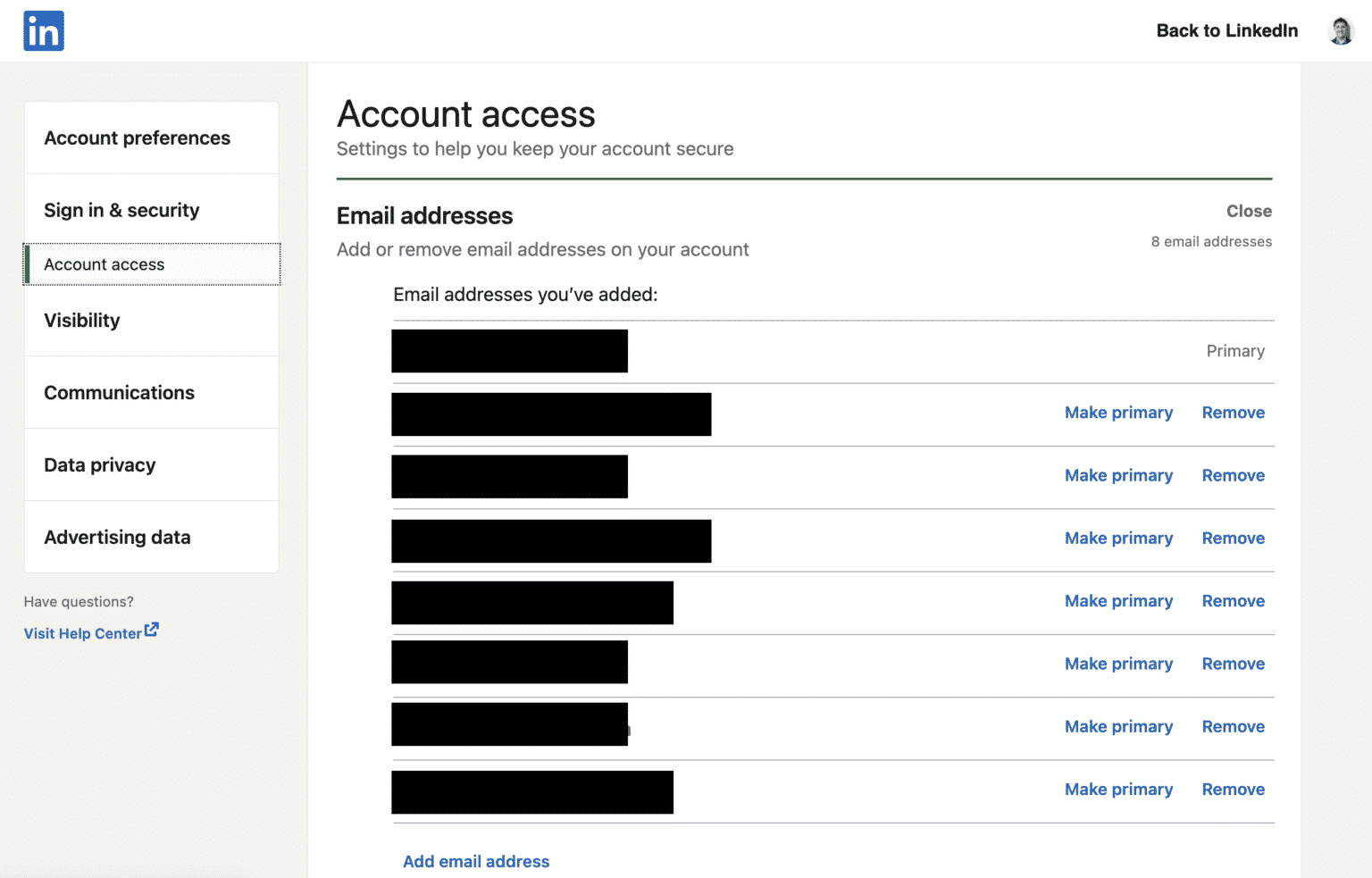Make the third email address primary
Screen dimensions: 1372x878
[1118, 474]
